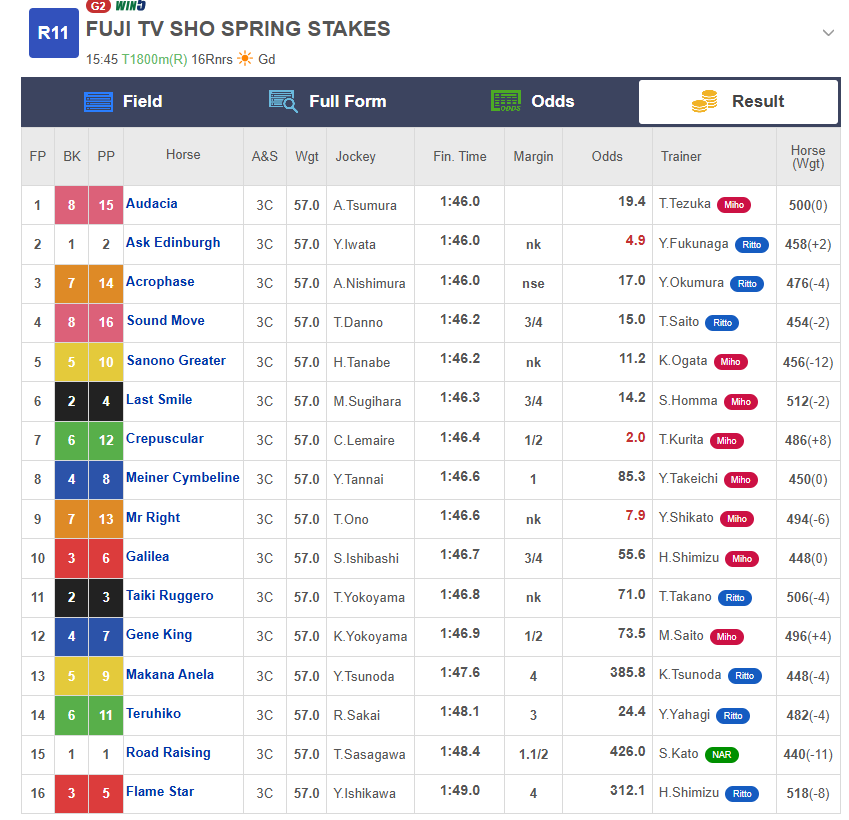Open the Flame Star horse link
The image size is (849, 820).
(x=160, y=792)
